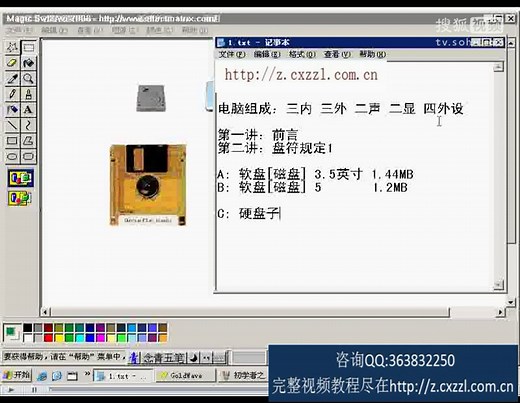Open the 开始 Start menu
This screenshot has height=403, width=520.
(17, 375)
